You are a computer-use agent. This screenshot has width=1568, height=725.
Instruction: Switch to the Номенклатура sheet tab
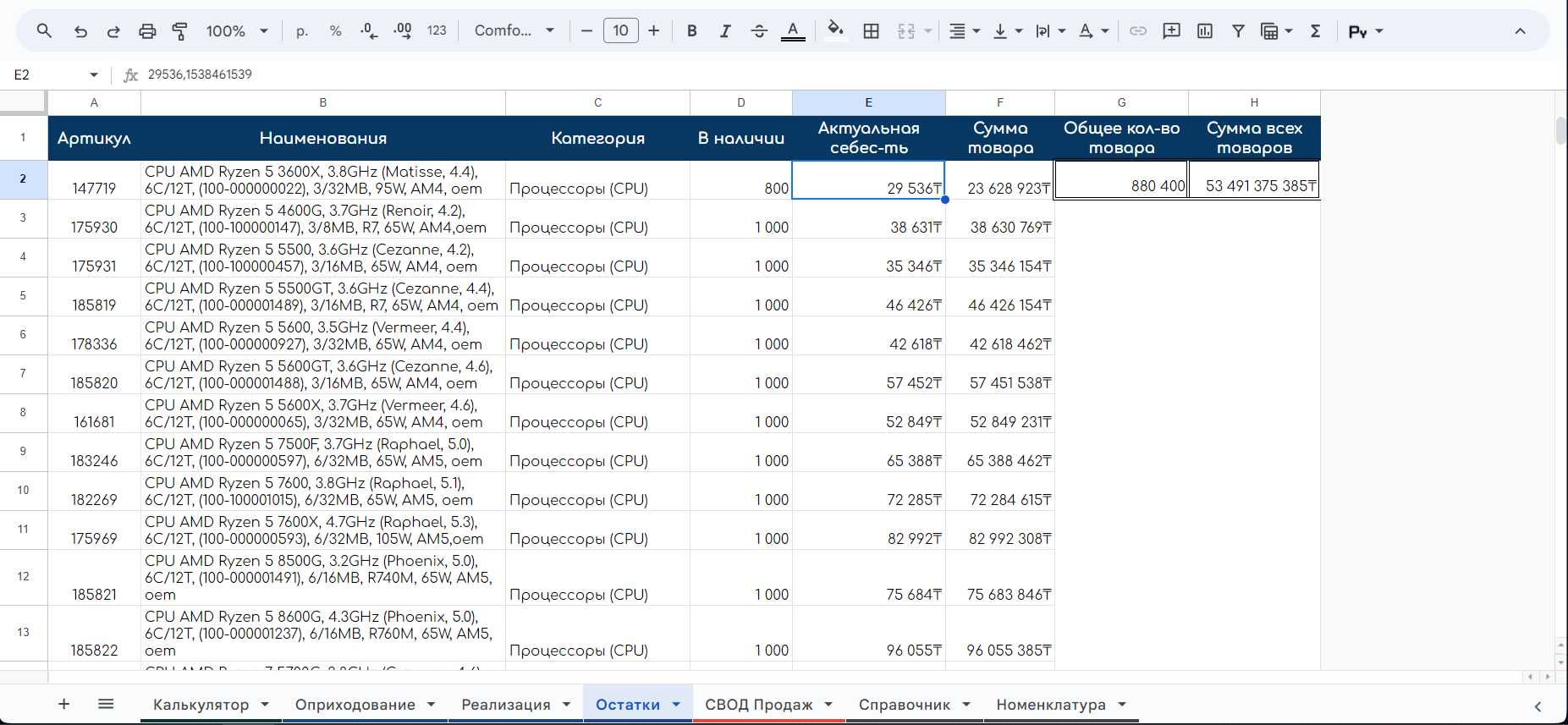(1051, 704)
